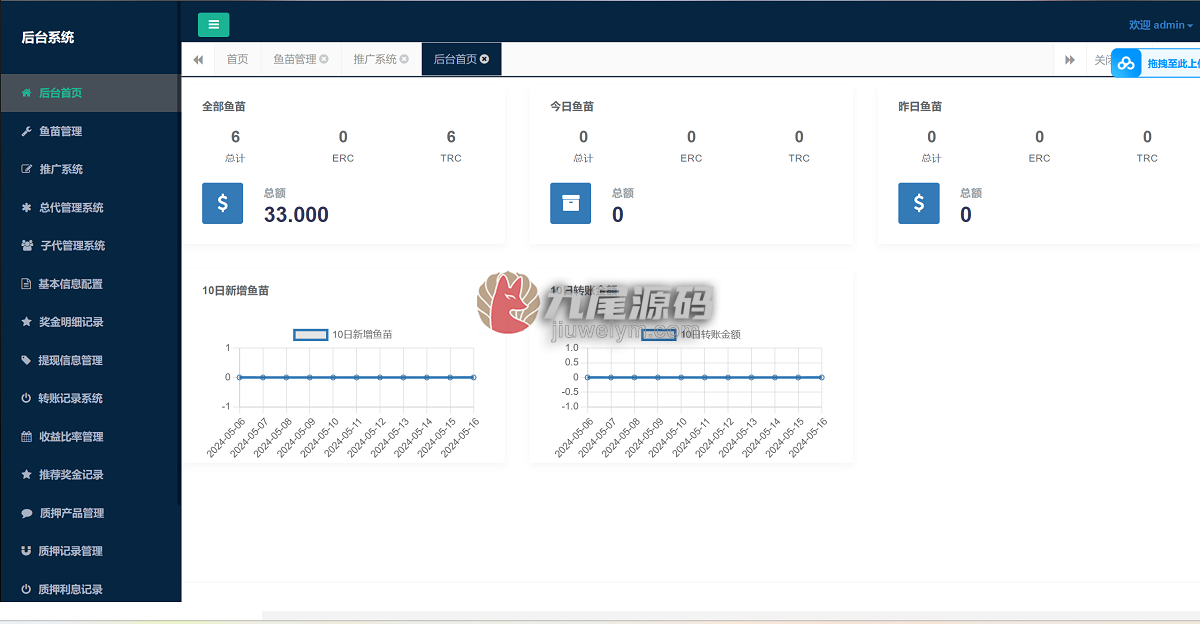
Task: Click the 昨日鱼苗 card heading
Action: point(919,106)
